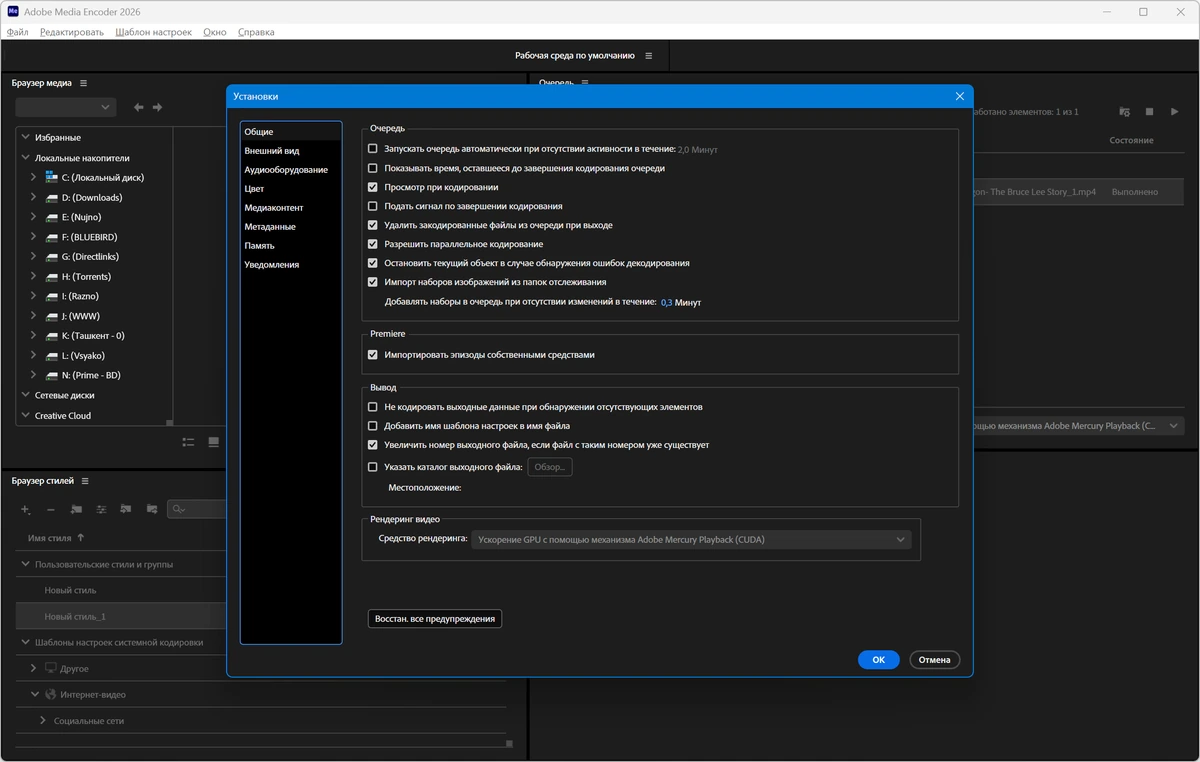This screenshot has height=762, width=1200.
Task: Enable Подать сигнал по завершении кодирования
Action: (373, 206)
